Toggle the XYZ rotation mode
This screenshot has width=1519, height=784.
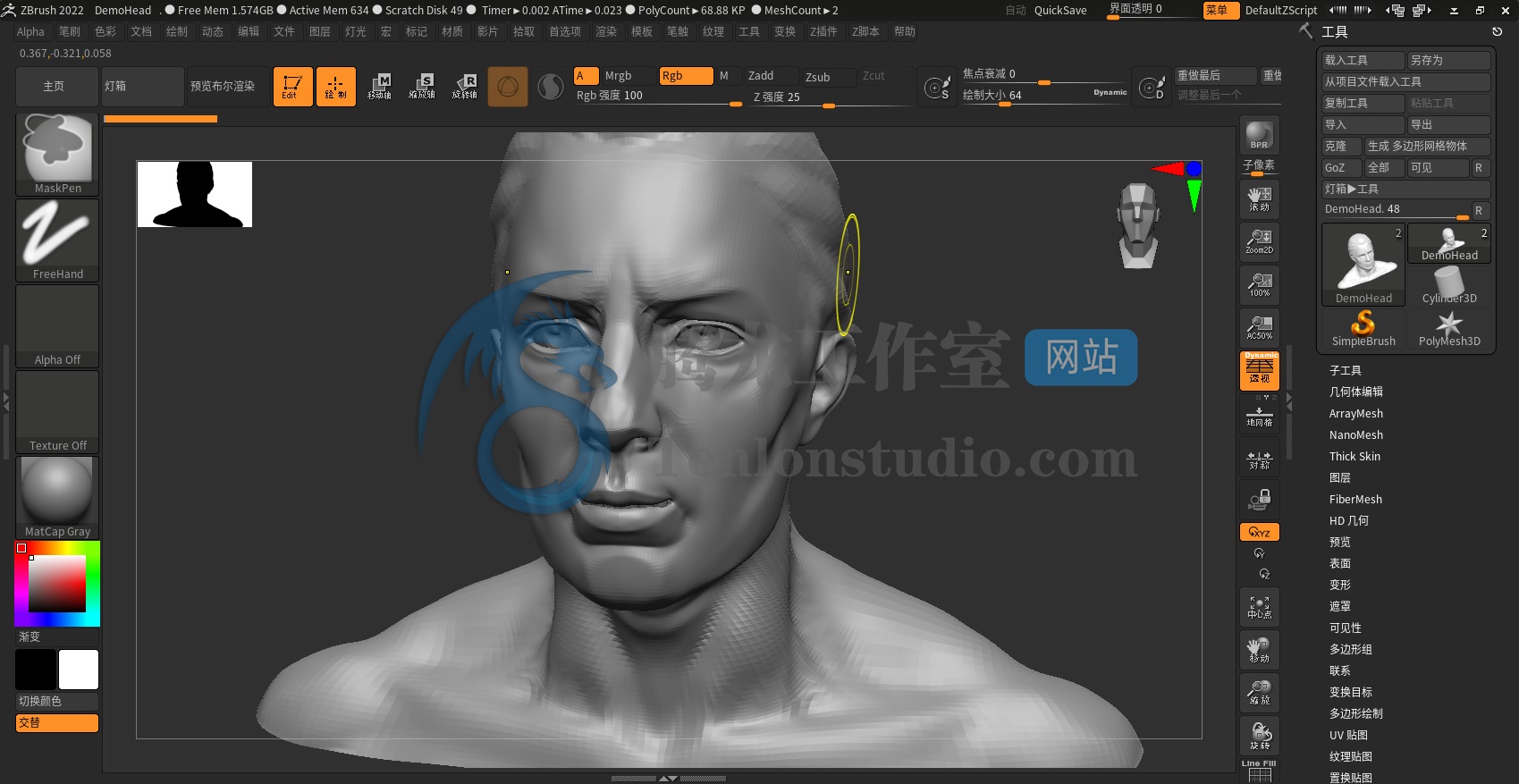point(1259,532)
